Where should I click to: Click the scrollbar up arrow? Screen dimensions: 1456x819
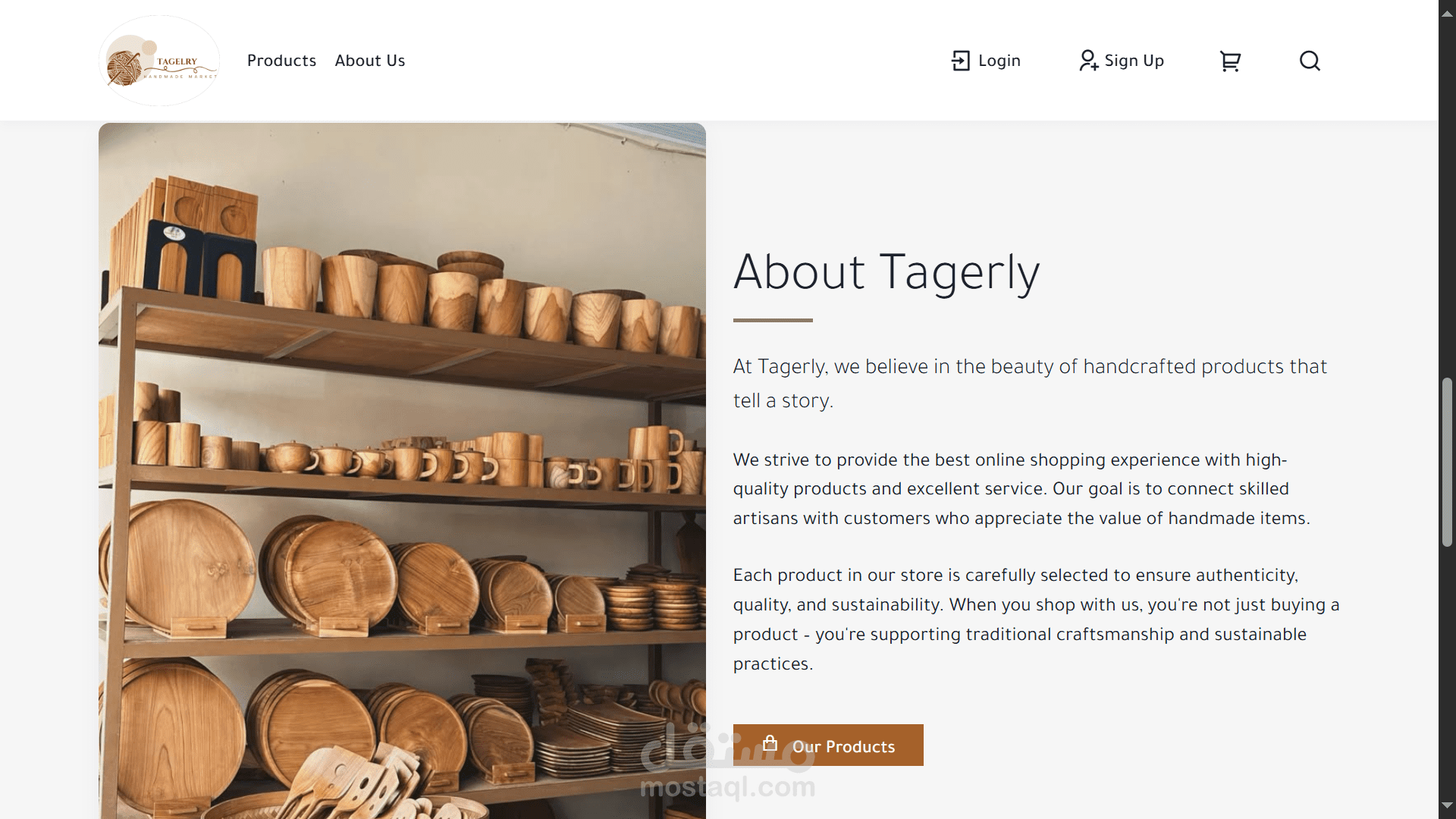click(1447, 14)
